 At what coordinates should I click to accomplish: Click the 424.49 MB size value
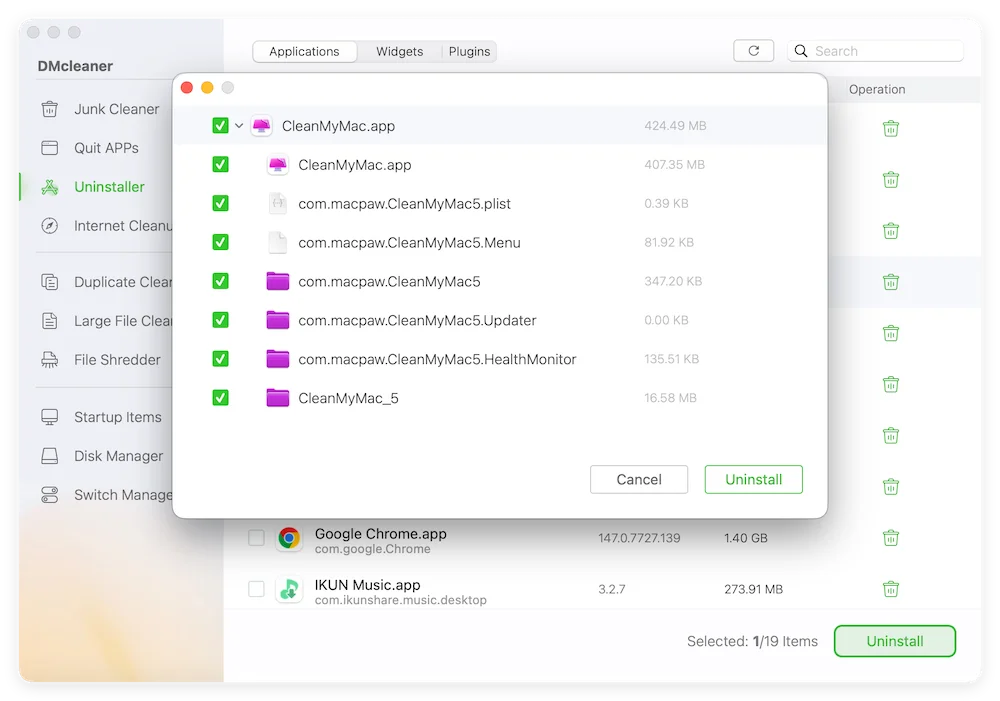point(675,126)
